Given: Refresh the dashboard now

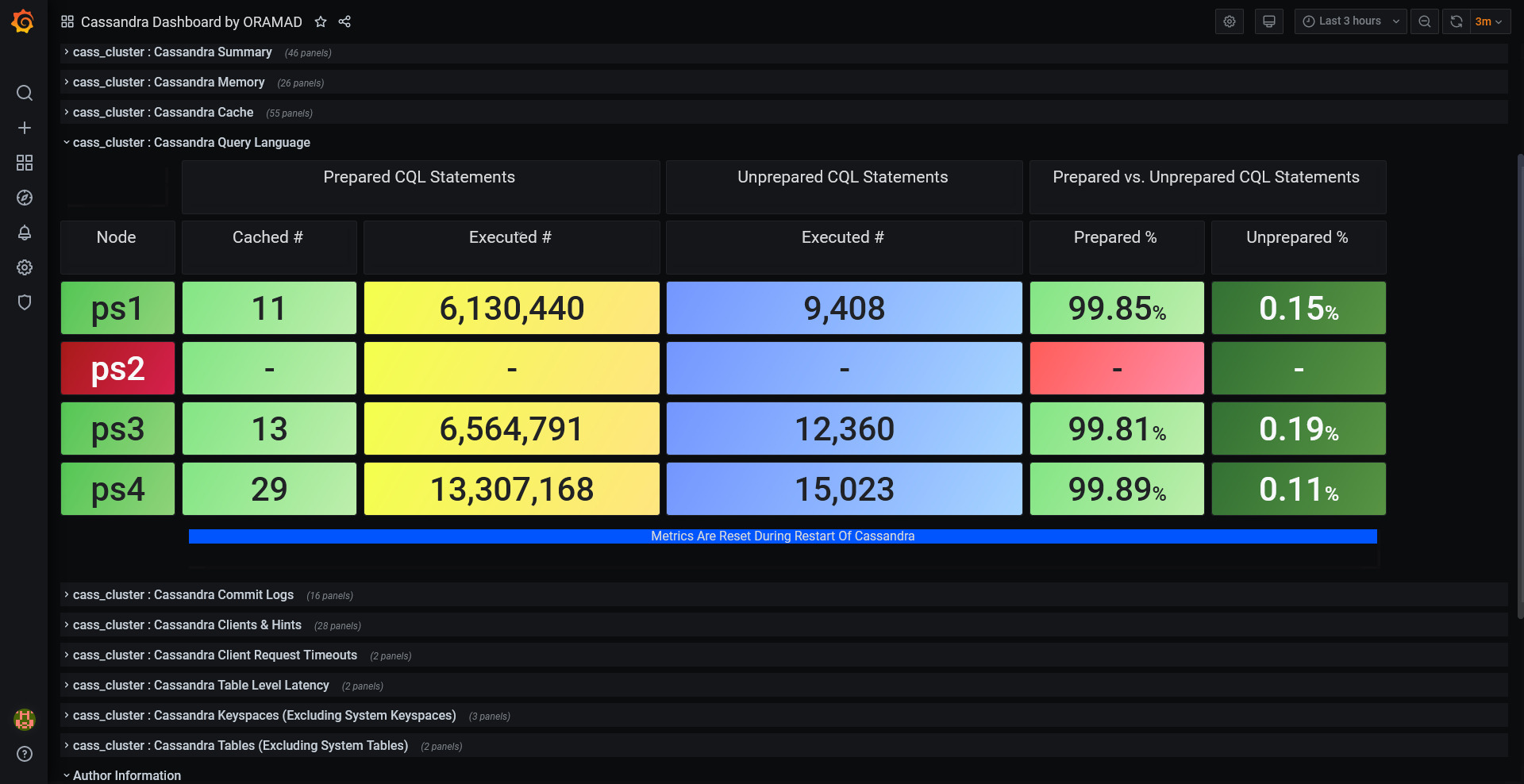Looking at the screenshot, I should tap(1457, 21).
